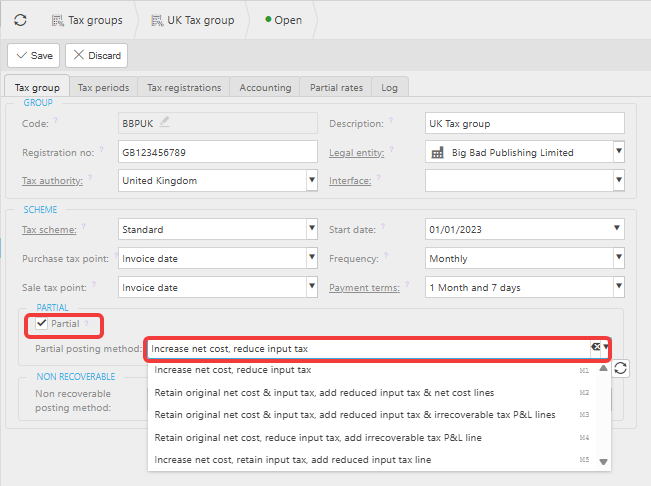Untick the Partial checkbox
651x486 pixels.
click(42, 323)
